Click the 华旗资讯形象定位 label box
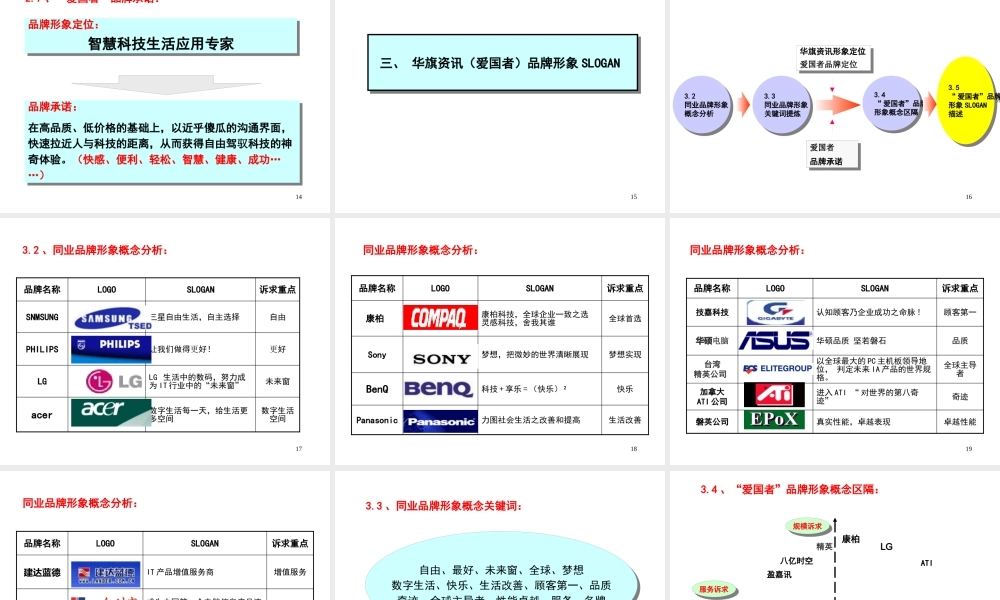Image resolution: width=1000 pixels, height=600 pixels. [834, 57]
